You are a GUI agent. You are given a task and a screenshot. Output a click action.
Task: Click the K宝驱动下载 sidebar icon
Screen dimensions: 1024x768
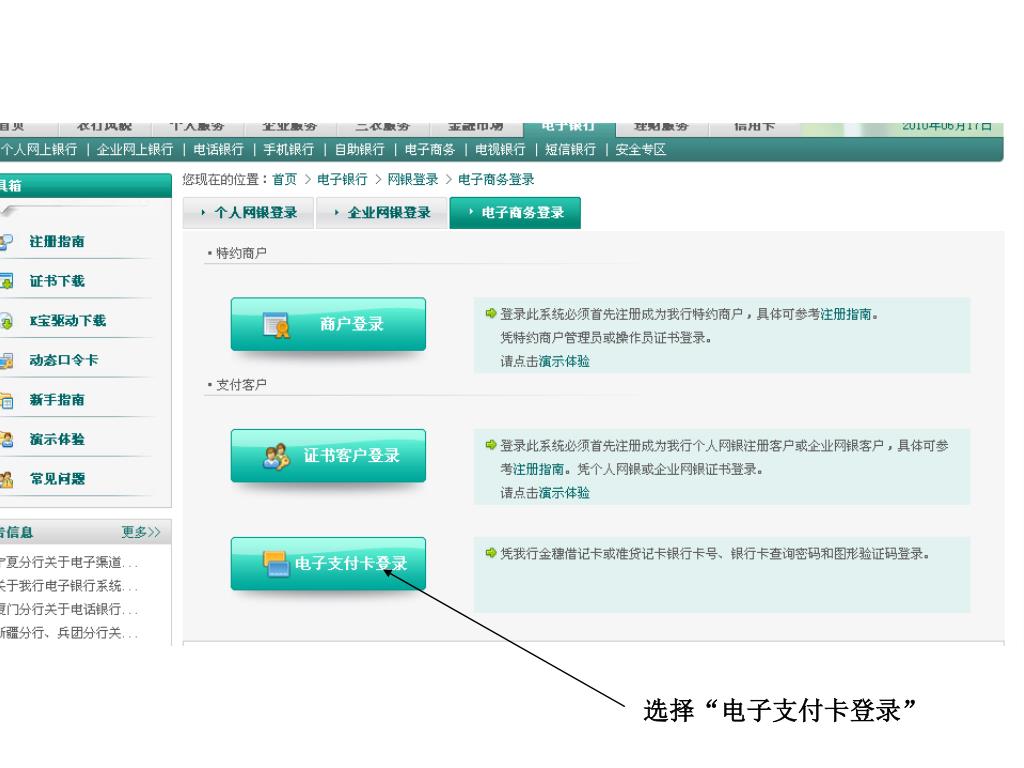7,321
